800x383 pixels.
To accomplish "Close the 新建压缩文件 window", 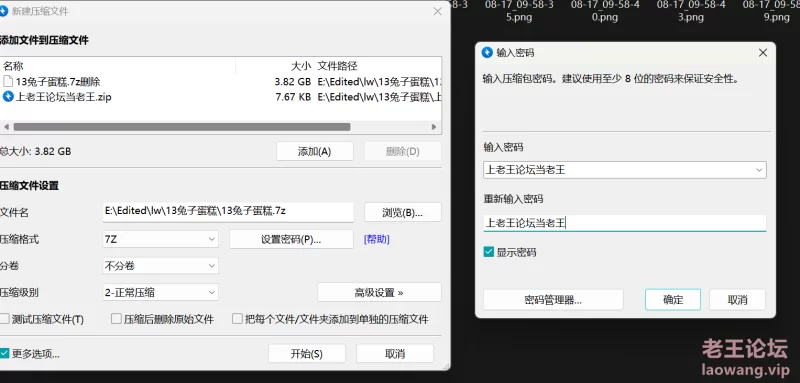I will coord(437,11).
